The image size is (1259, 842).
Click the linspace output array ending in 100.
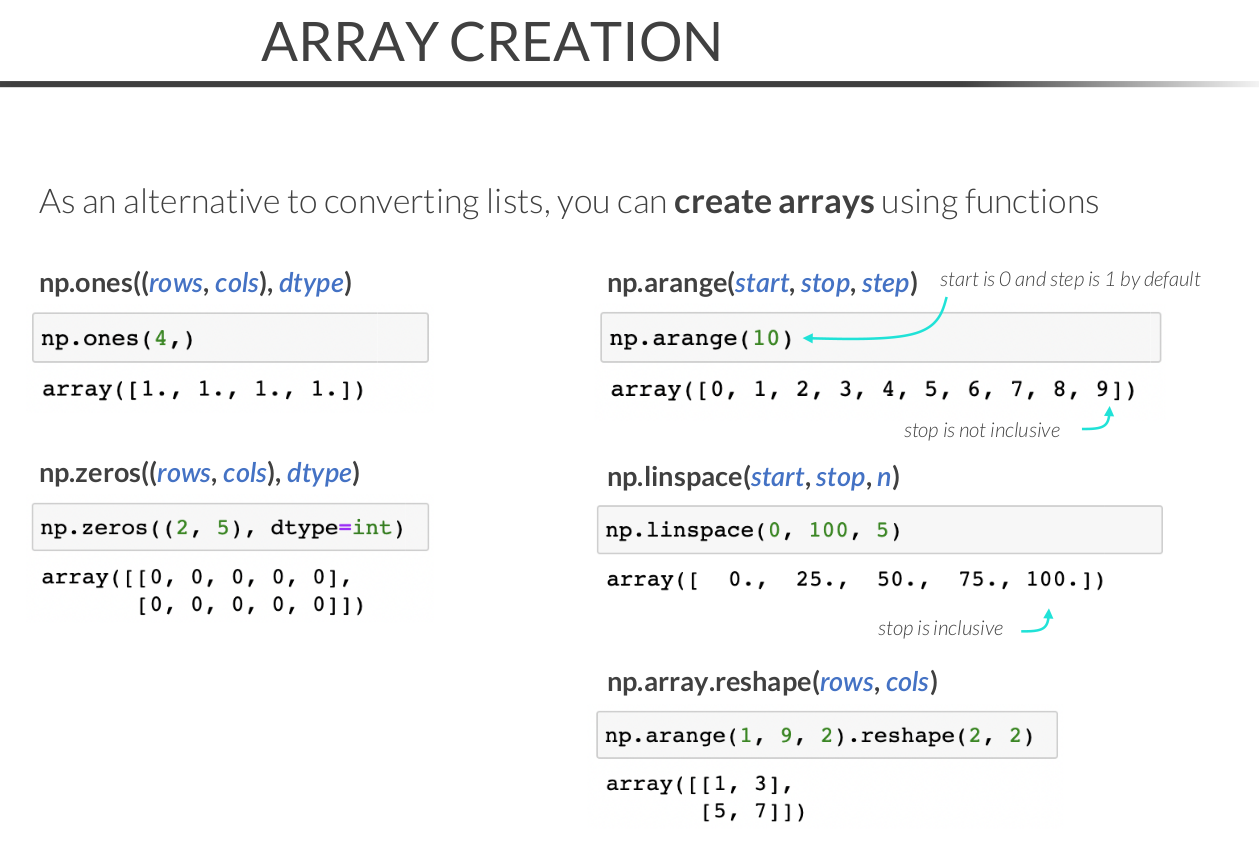tap(856, 580)
